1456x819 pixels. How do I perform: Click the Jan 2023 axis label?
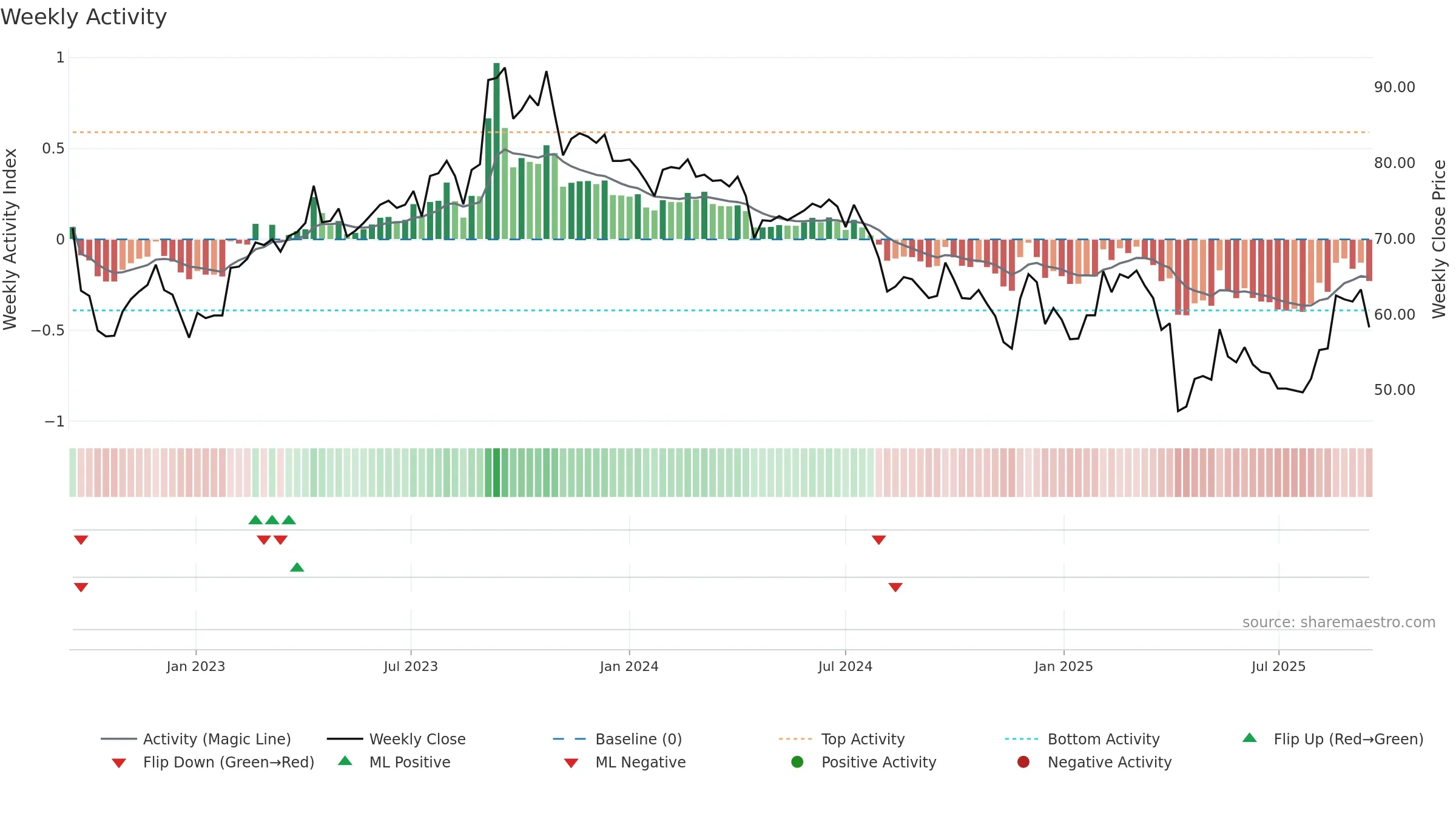[196, 666]
